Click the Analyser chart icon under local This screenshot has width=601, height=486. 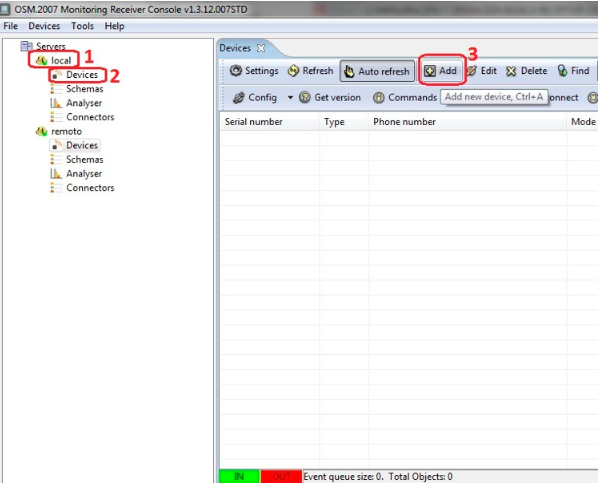(56, 103)
